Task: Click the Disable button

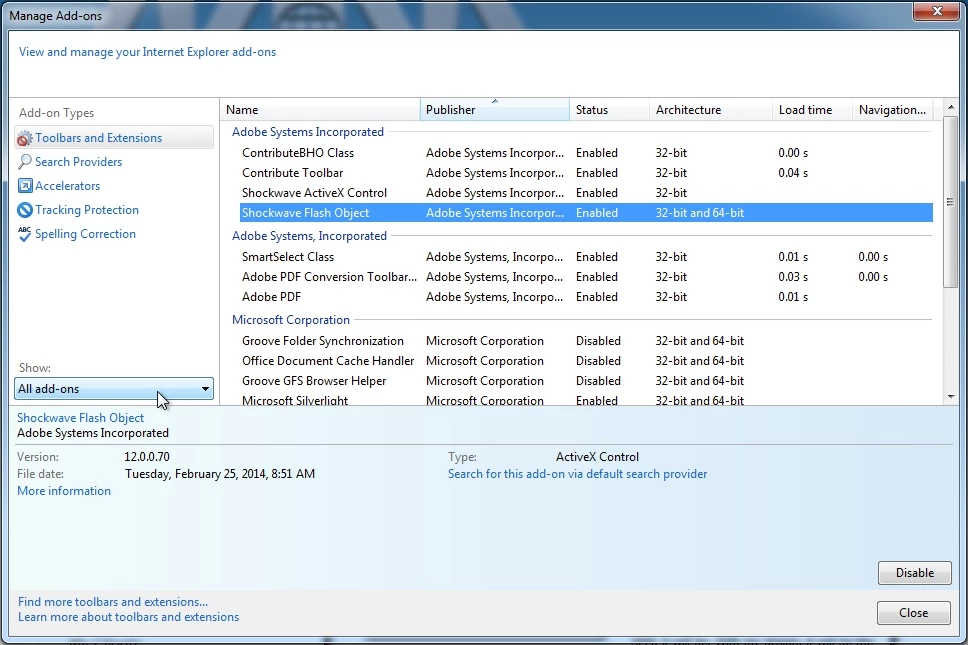Action: 915,573
